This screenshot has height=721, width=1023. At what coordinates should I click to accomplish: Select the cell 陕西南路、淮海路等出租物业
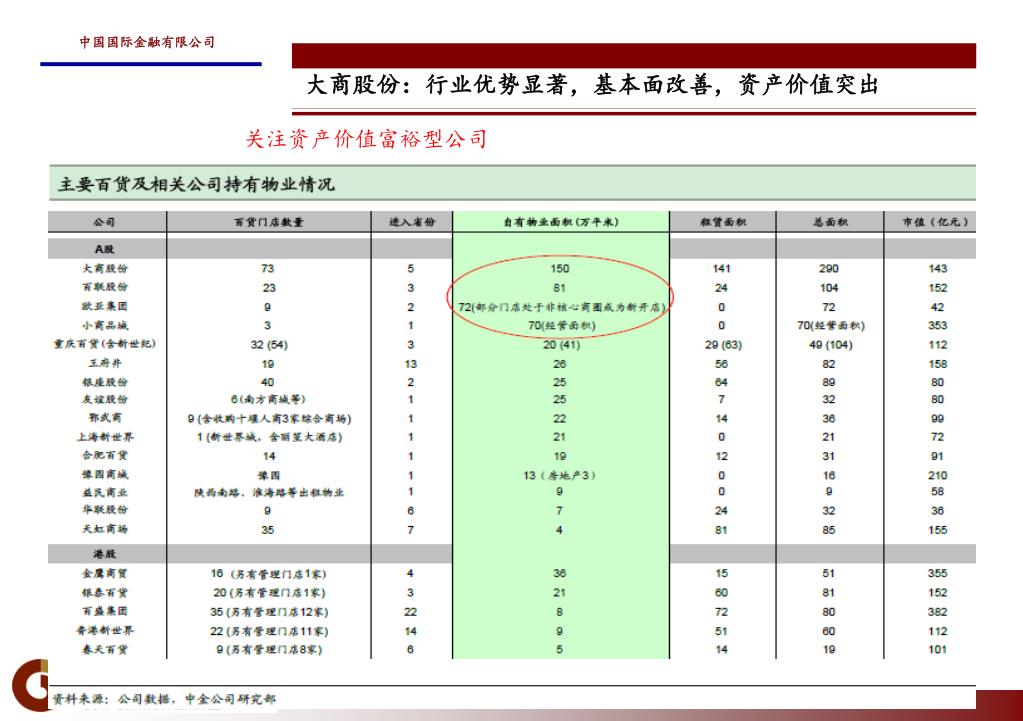(269, 493)
